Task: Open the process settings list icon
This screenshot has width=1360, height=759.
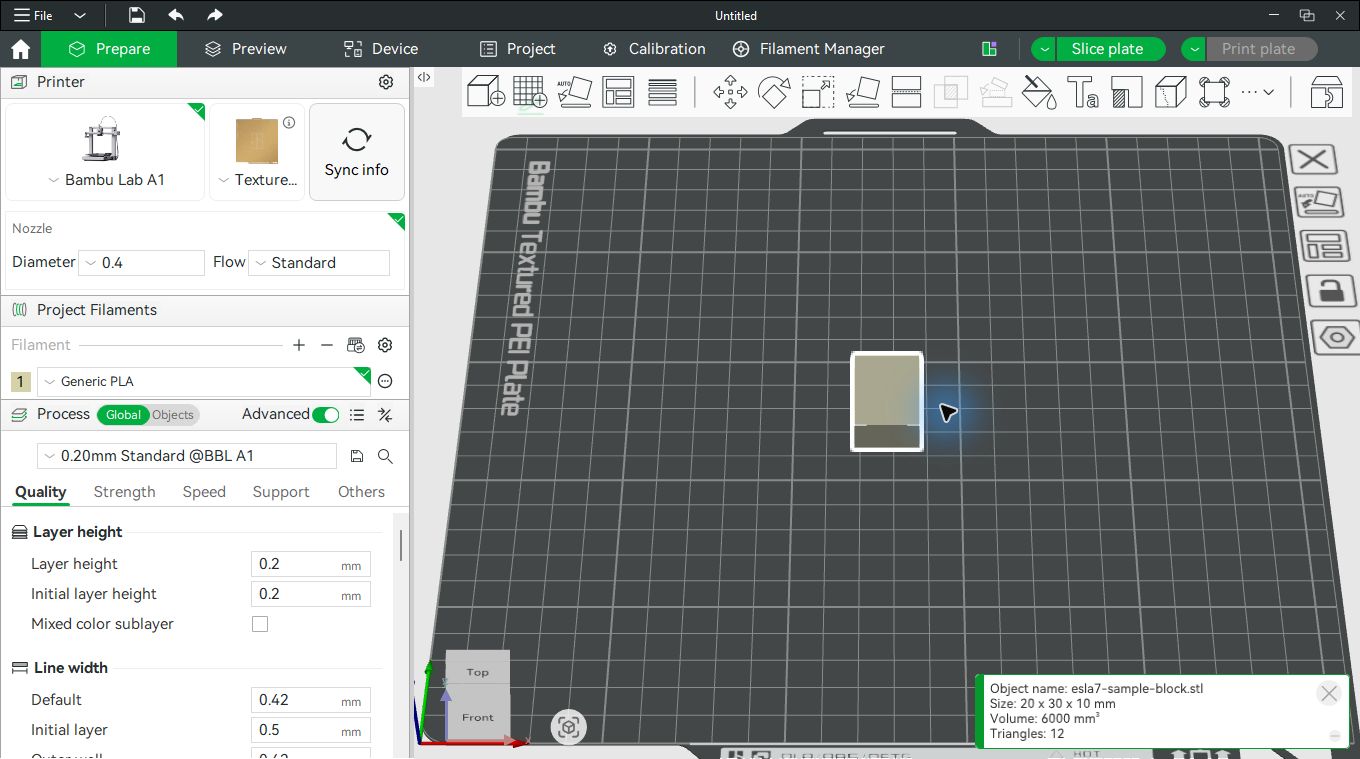Action: click(x=357, y=415)
